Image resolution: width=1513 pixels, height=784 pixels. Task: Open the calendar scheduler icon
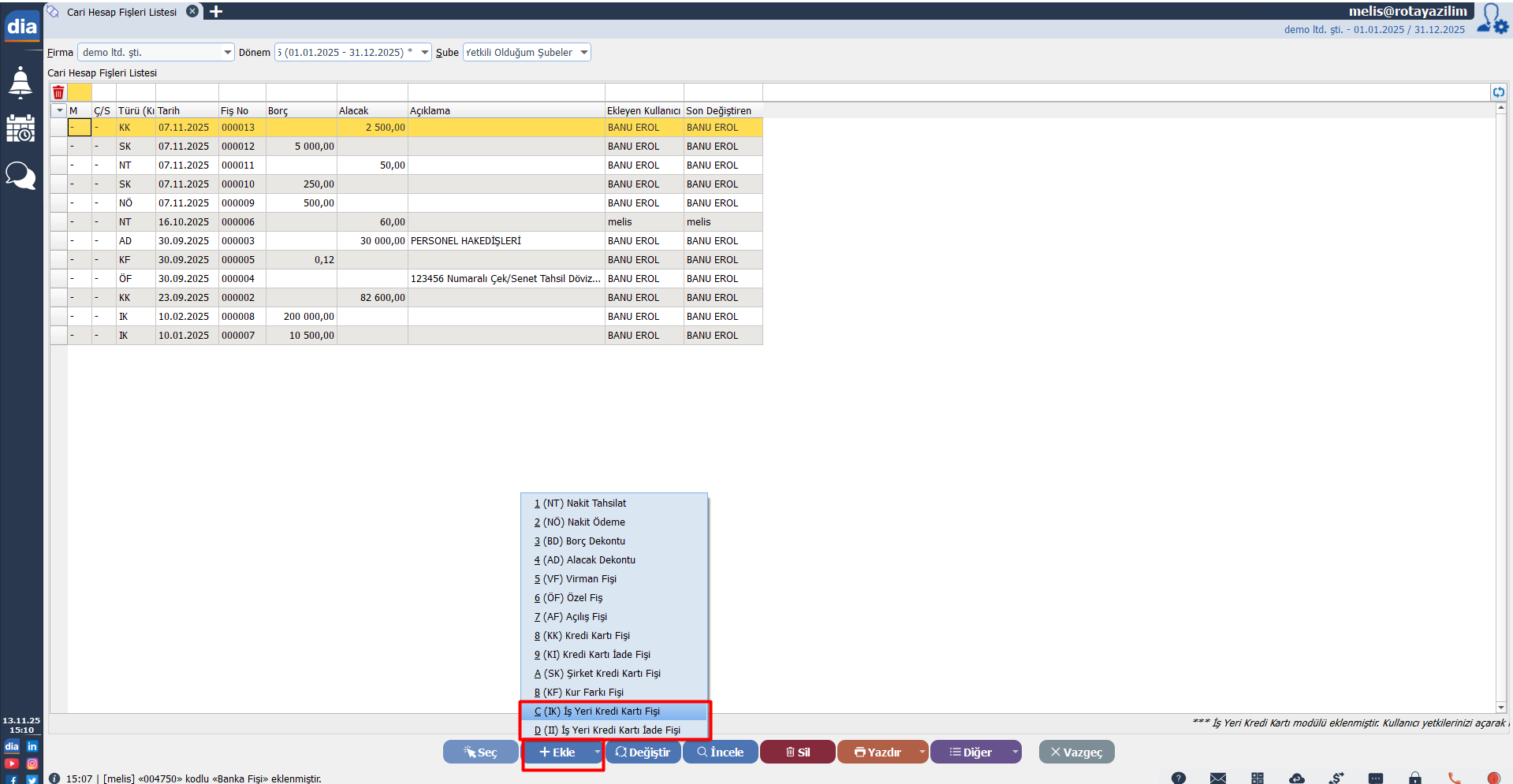point(20,128)
